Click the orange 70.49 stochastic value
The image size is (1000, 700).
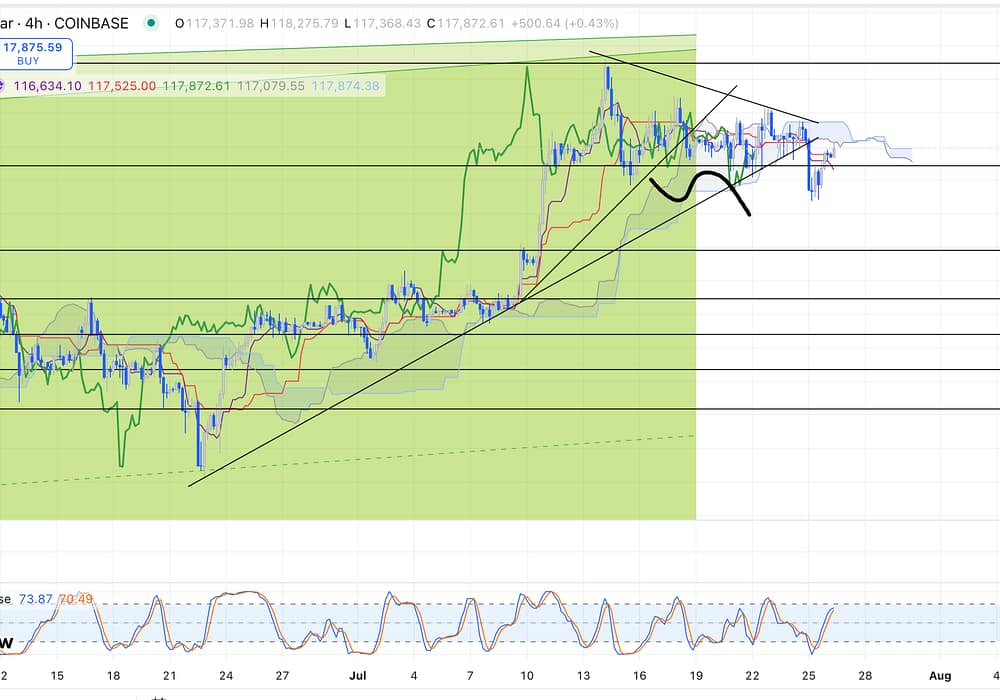[75, 599]
